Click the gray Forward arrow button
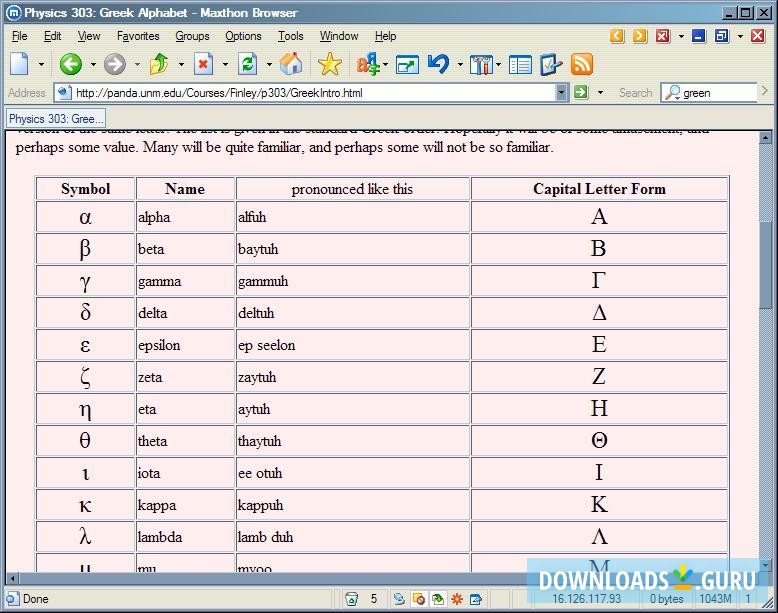This screenshot has height=613, width=778. point(115,65)
